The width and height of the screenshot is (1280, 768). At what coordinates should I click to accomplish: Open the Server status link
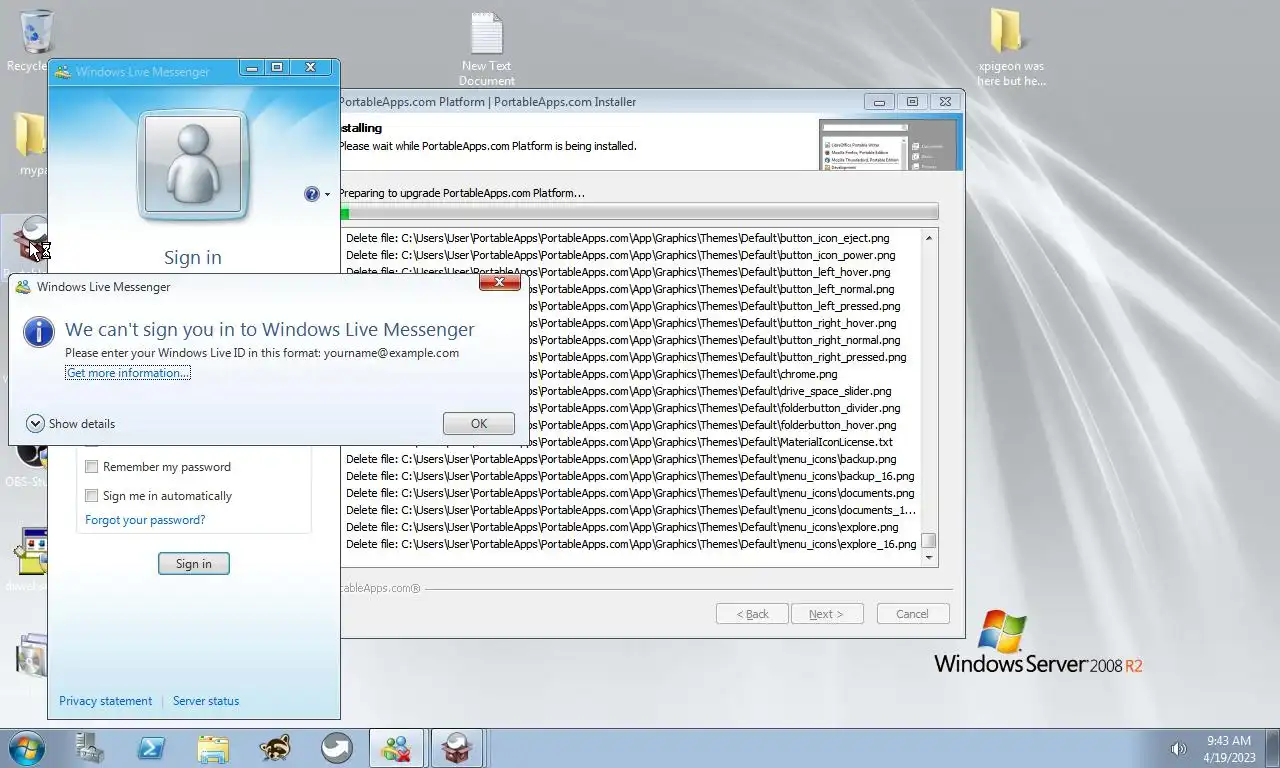[206, 701]
